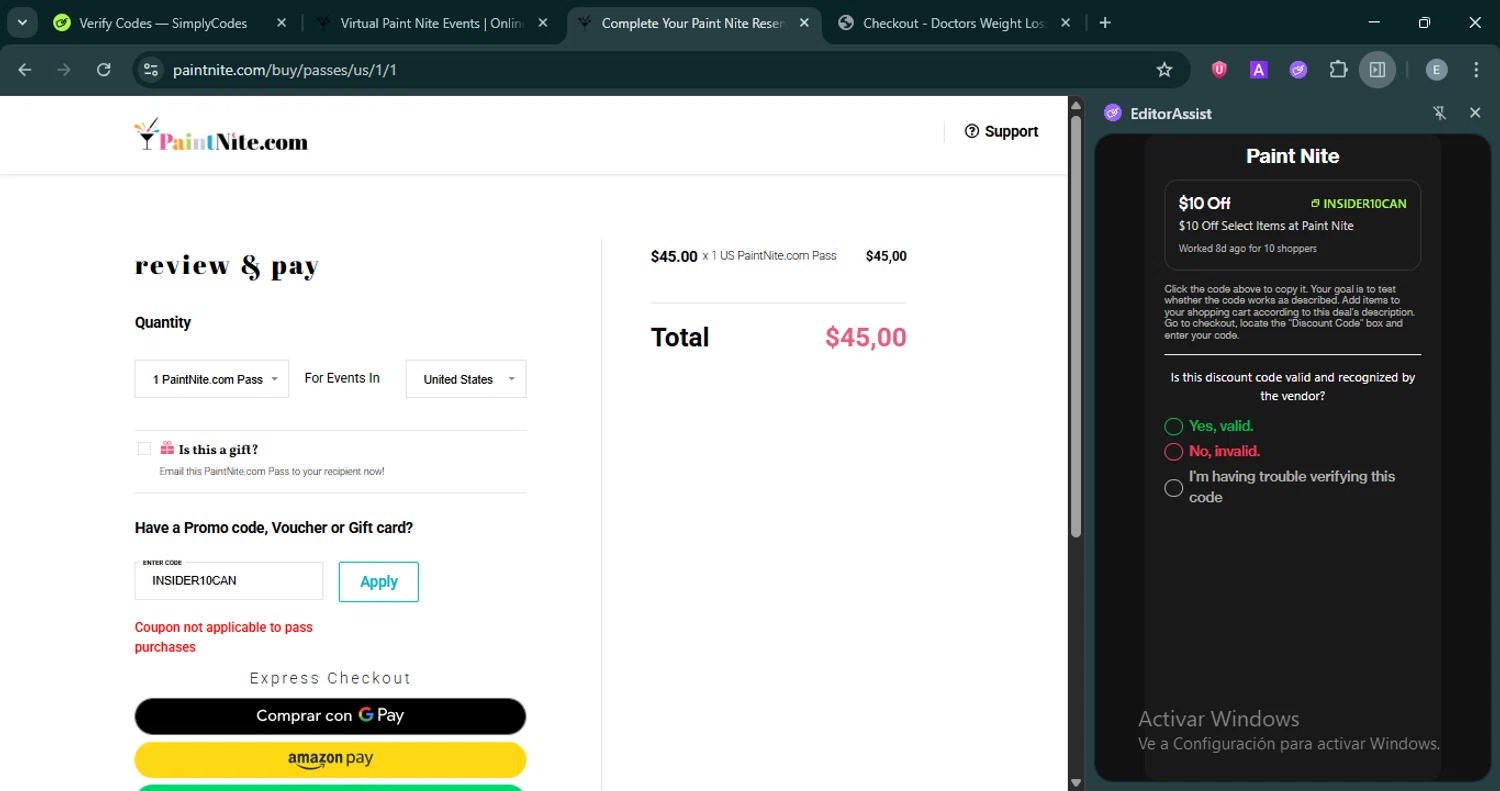Open the uBlock shield extension icon
The width and height of the screenshot is (1500, 791).
(x=1219, y=69)
